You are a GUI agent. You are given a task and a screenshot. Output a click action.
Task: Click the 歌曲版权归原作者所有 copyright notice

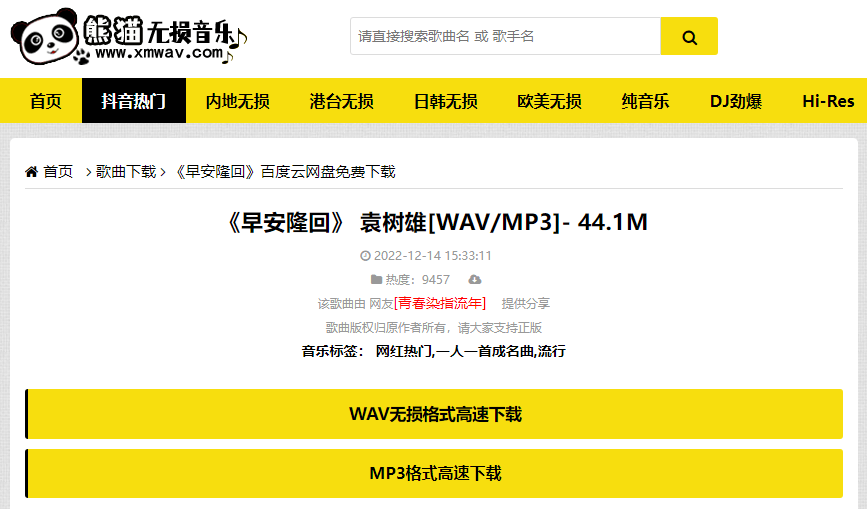coord(434,328)
